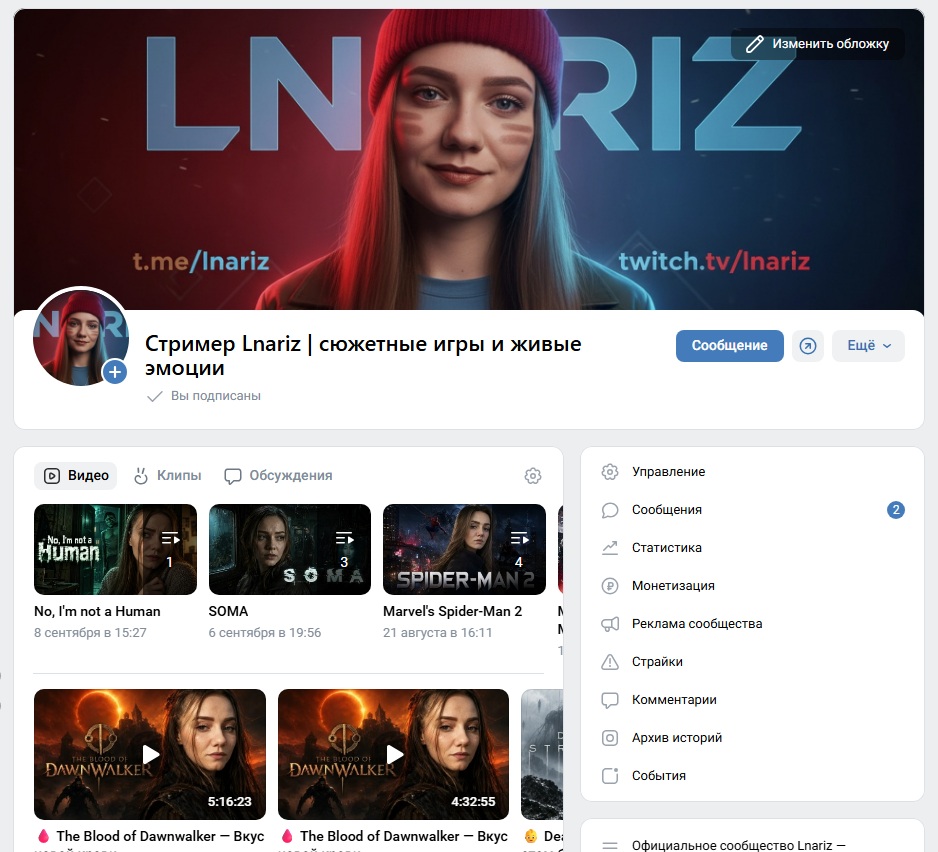The width and height of the screenshot is (938, 852).
Task: Click the community title Стример Lnariz
Action: click(x=363, y=355)
